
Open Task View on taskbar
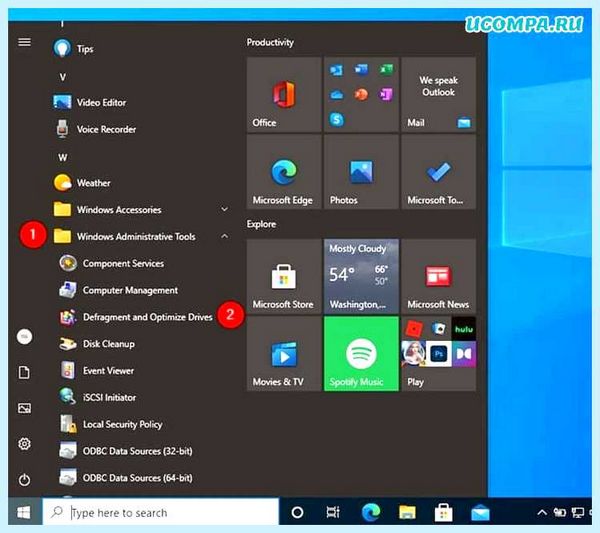tap(333, 512)
